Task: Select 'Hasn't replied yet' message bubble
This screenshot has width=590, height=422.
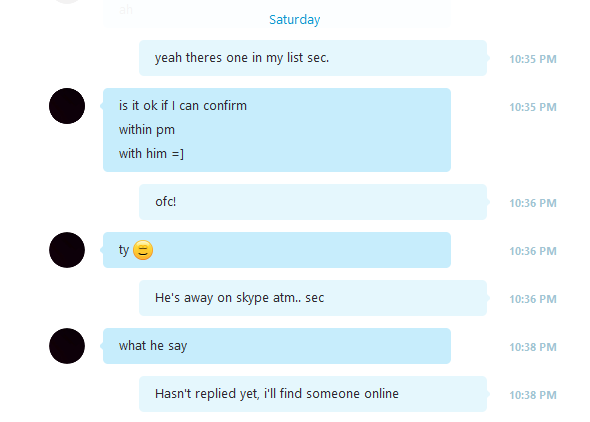Action: [x=313, y=394]
